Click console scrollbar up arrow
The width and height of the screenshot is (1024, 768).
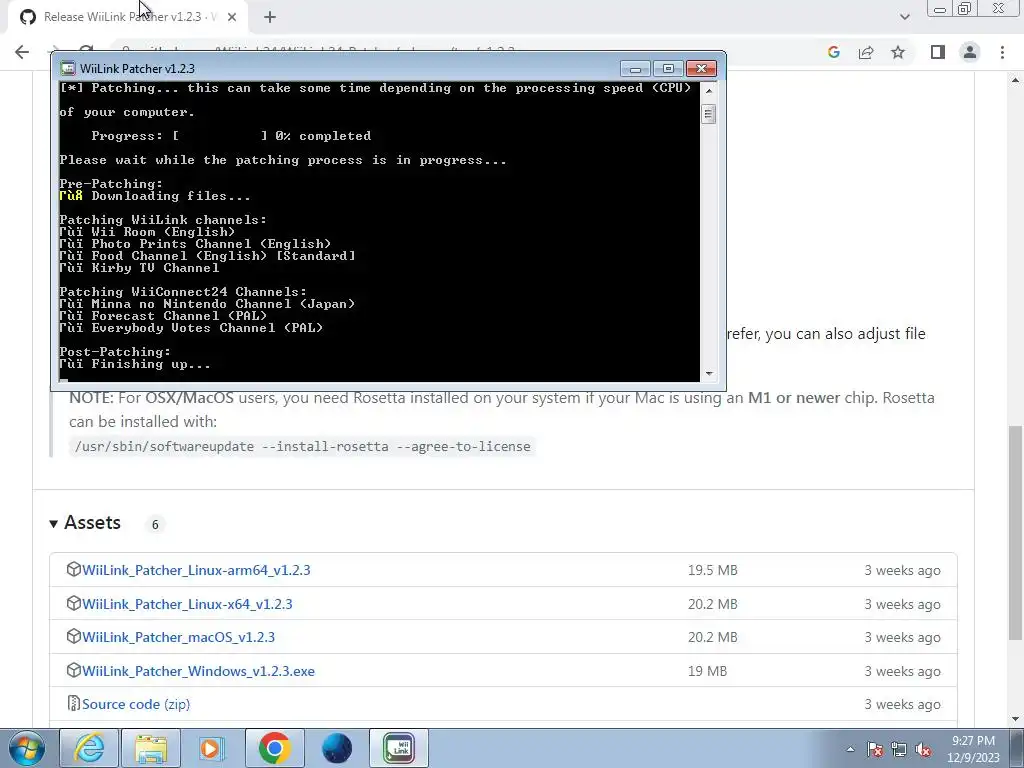click(x=709, y=90)
